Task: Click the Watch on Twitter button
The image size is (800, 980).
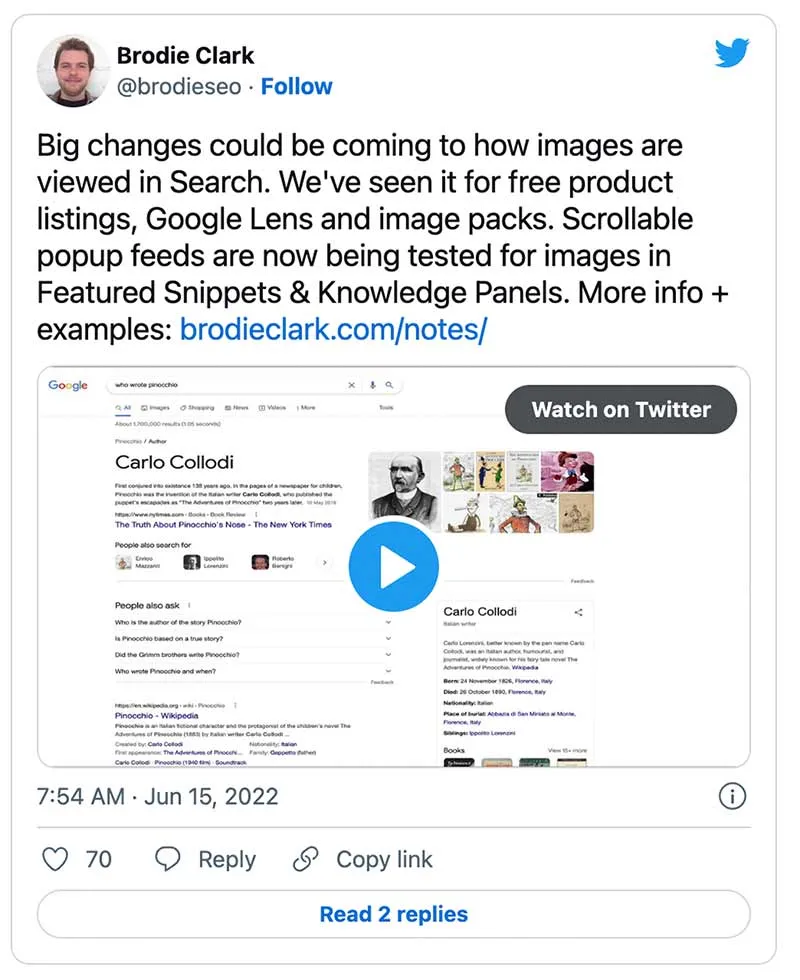Action: [620, 409]
